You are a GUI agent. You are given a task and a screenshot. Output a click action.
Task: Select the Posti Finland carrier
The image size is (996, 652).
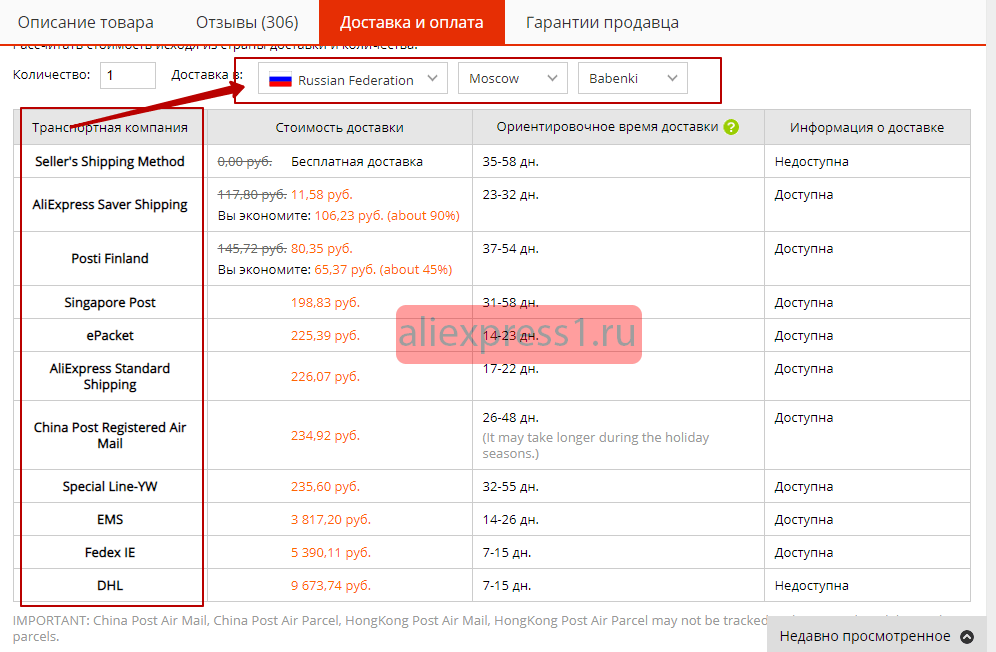click(x=110, y=259)
